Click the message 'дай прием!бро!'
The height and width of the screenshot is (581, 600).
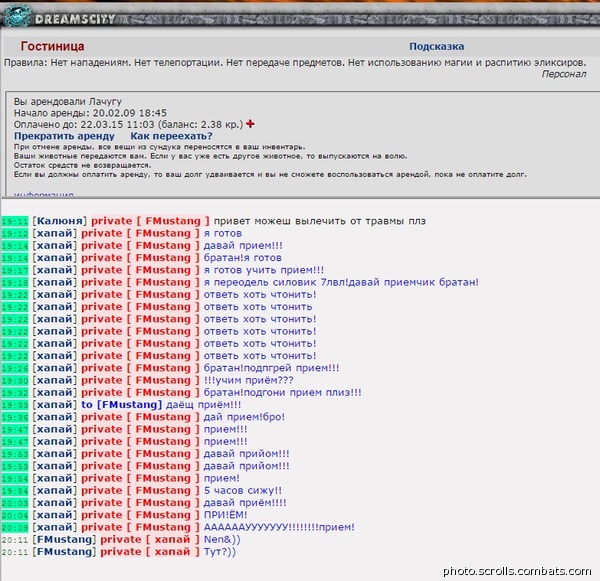pos(244,417)
